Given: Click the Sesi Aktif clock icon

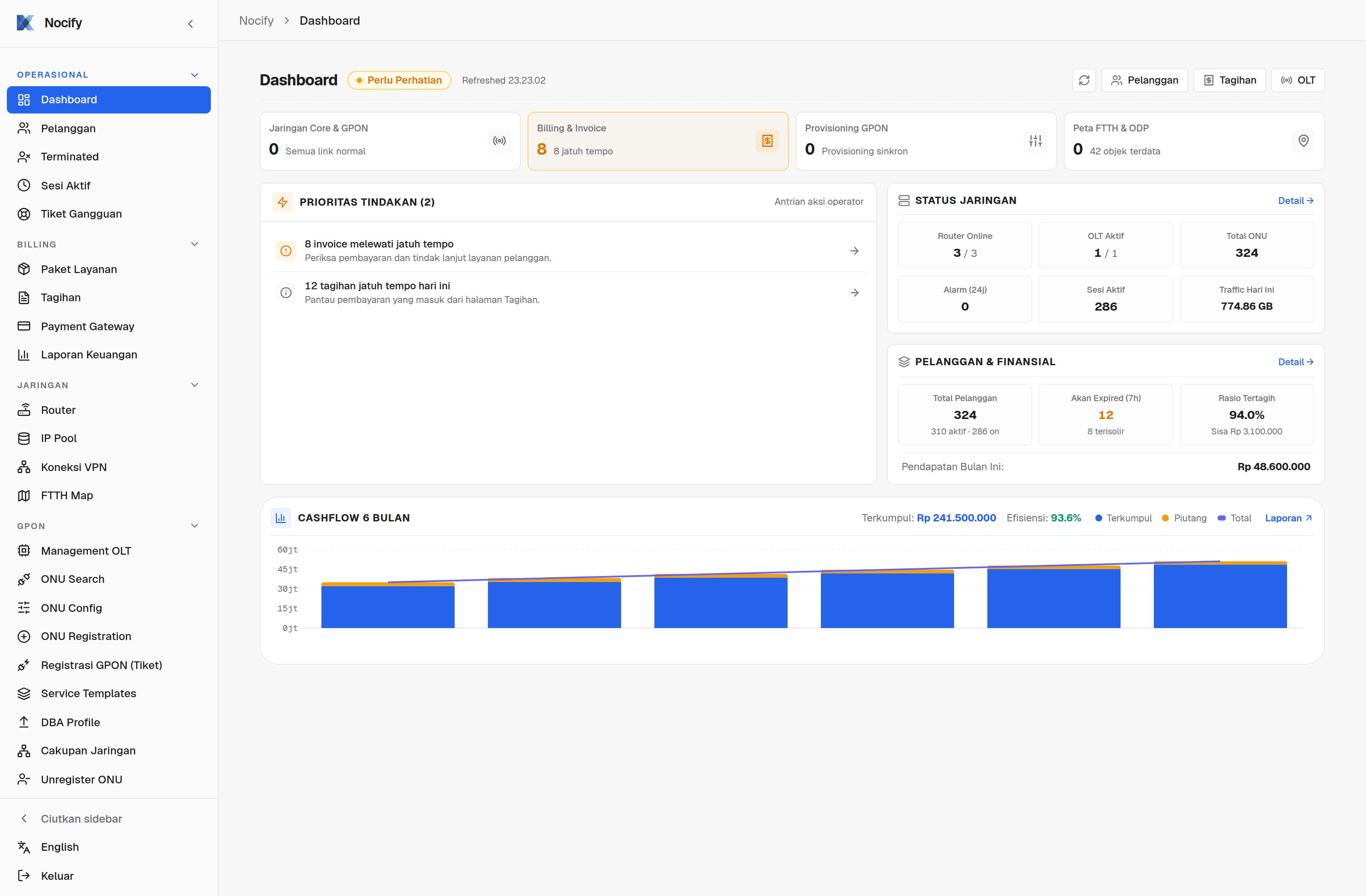Looking at the screenshot, I should point(24,185).
